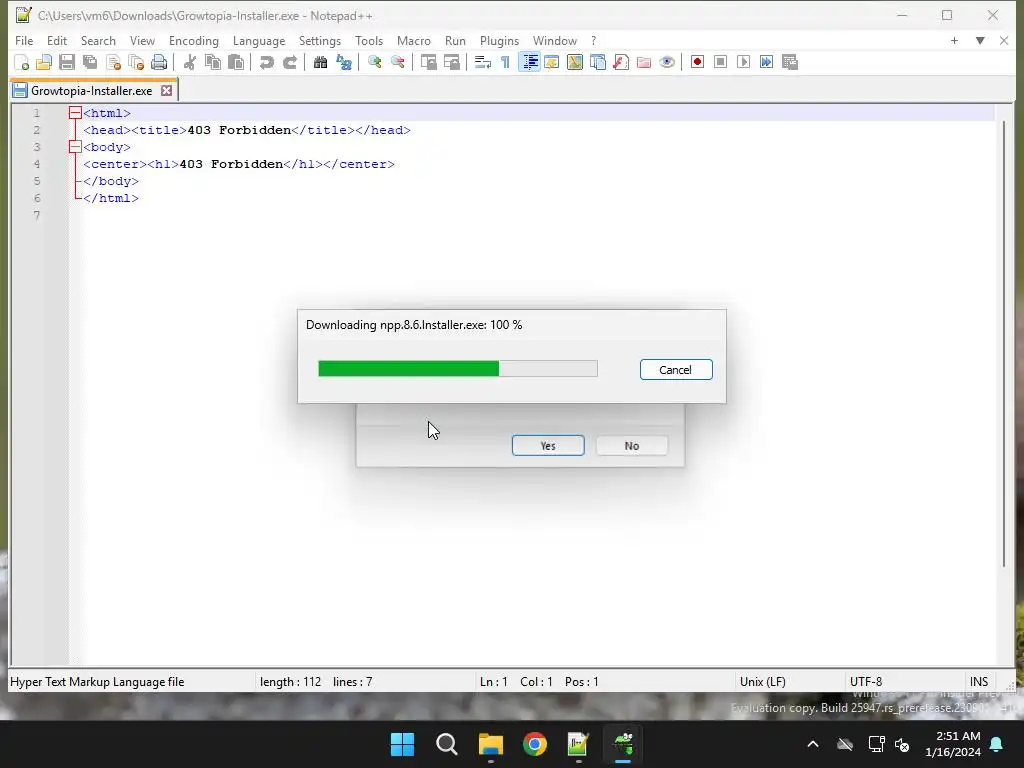Toggle INS insert mode in status bar

pyautogui.click(x=979, y=682)
